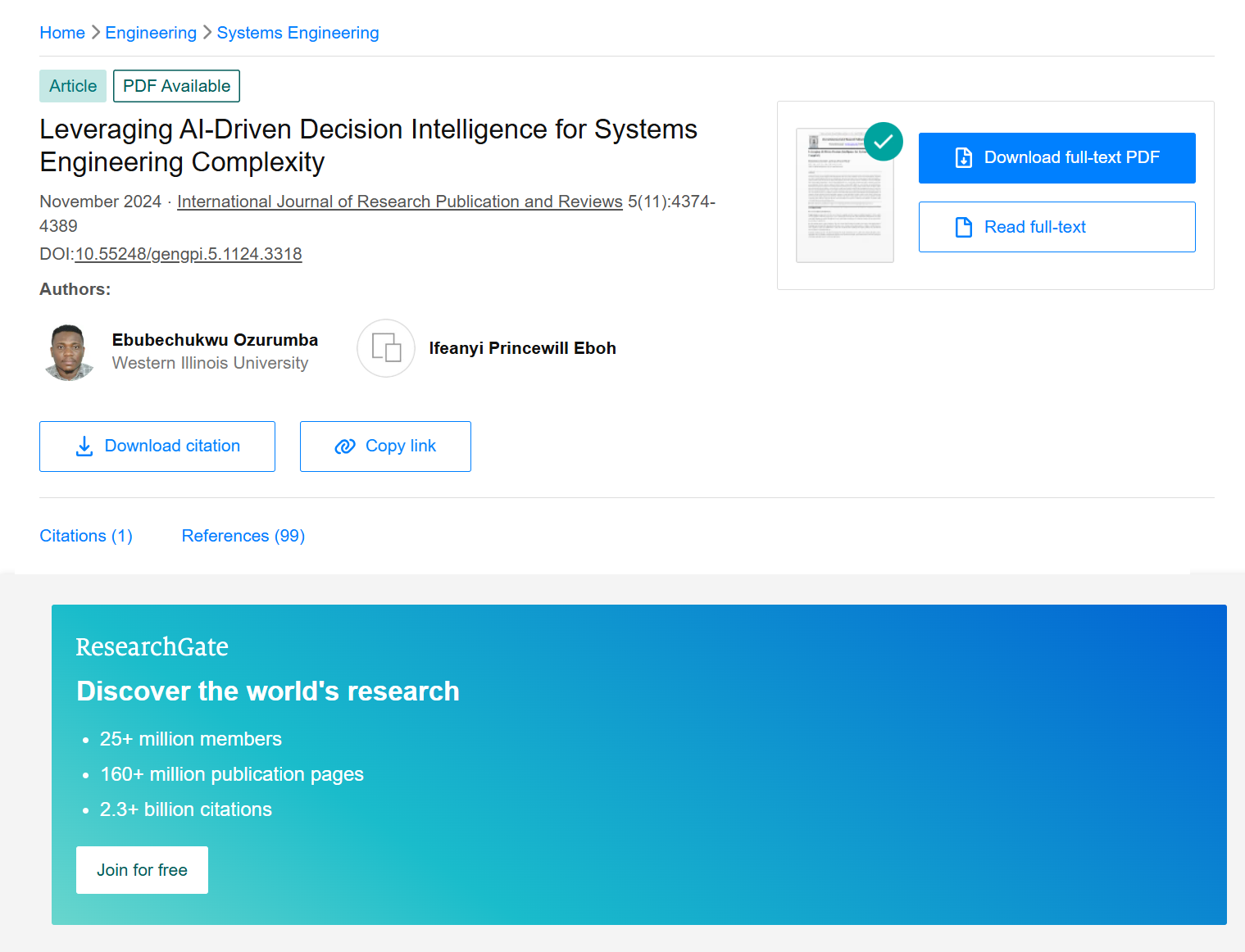Viewport: 1245px width, 952px height.
Task: Click '2.3+ billion citations' text
Action: 186,809
